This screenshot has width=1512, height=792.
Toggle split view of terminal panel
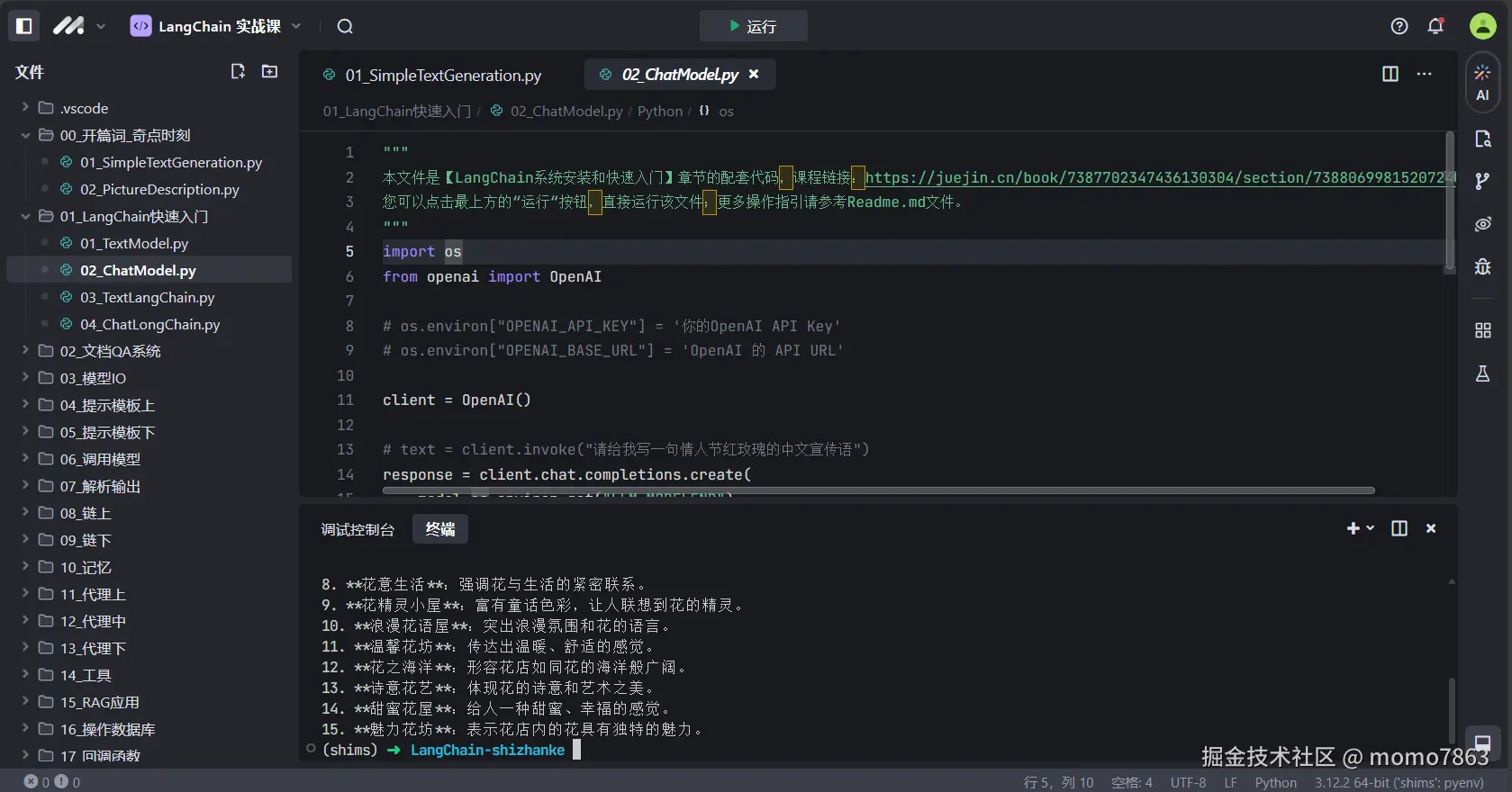[1399, 528]
